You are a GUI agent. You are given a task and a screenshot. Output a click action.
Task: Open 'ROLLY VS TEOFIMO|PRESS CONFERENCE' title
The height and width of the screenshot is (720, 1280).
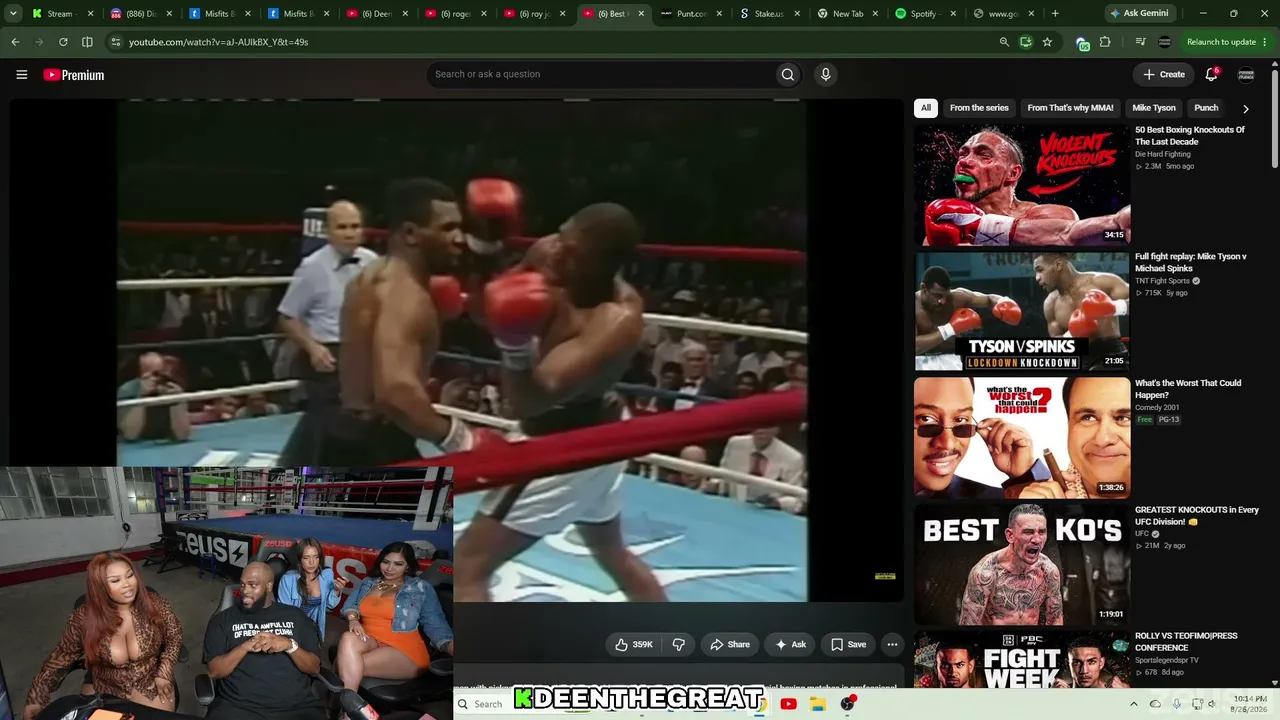tap(1186, 642)
